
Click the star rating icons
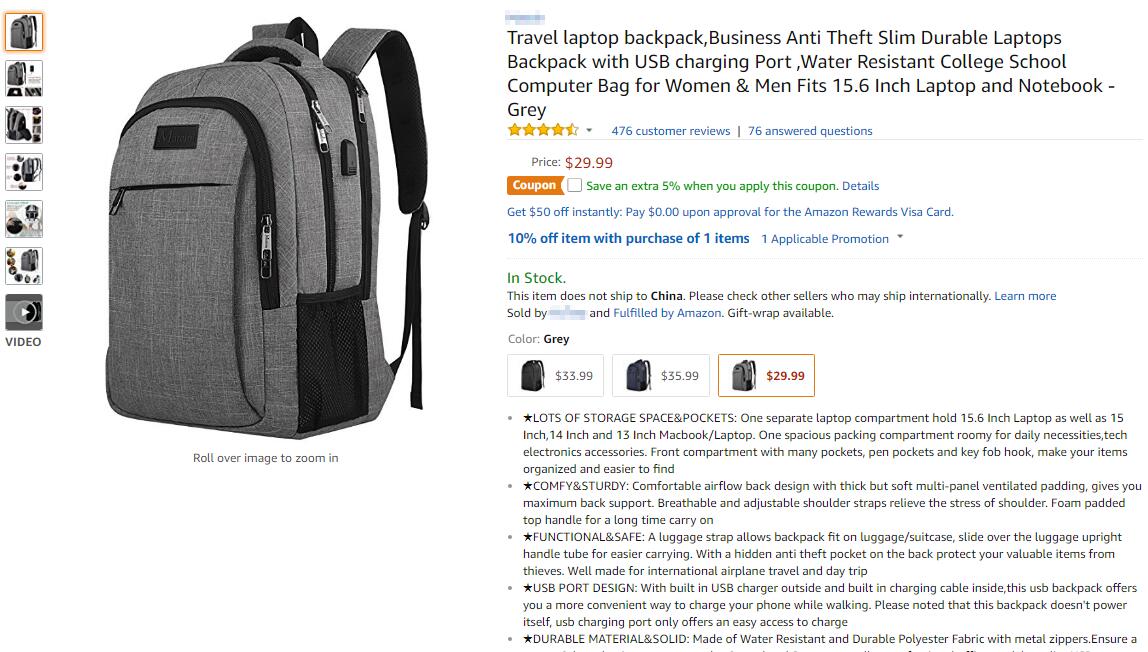pyautogui.click(x=543, y=130)
